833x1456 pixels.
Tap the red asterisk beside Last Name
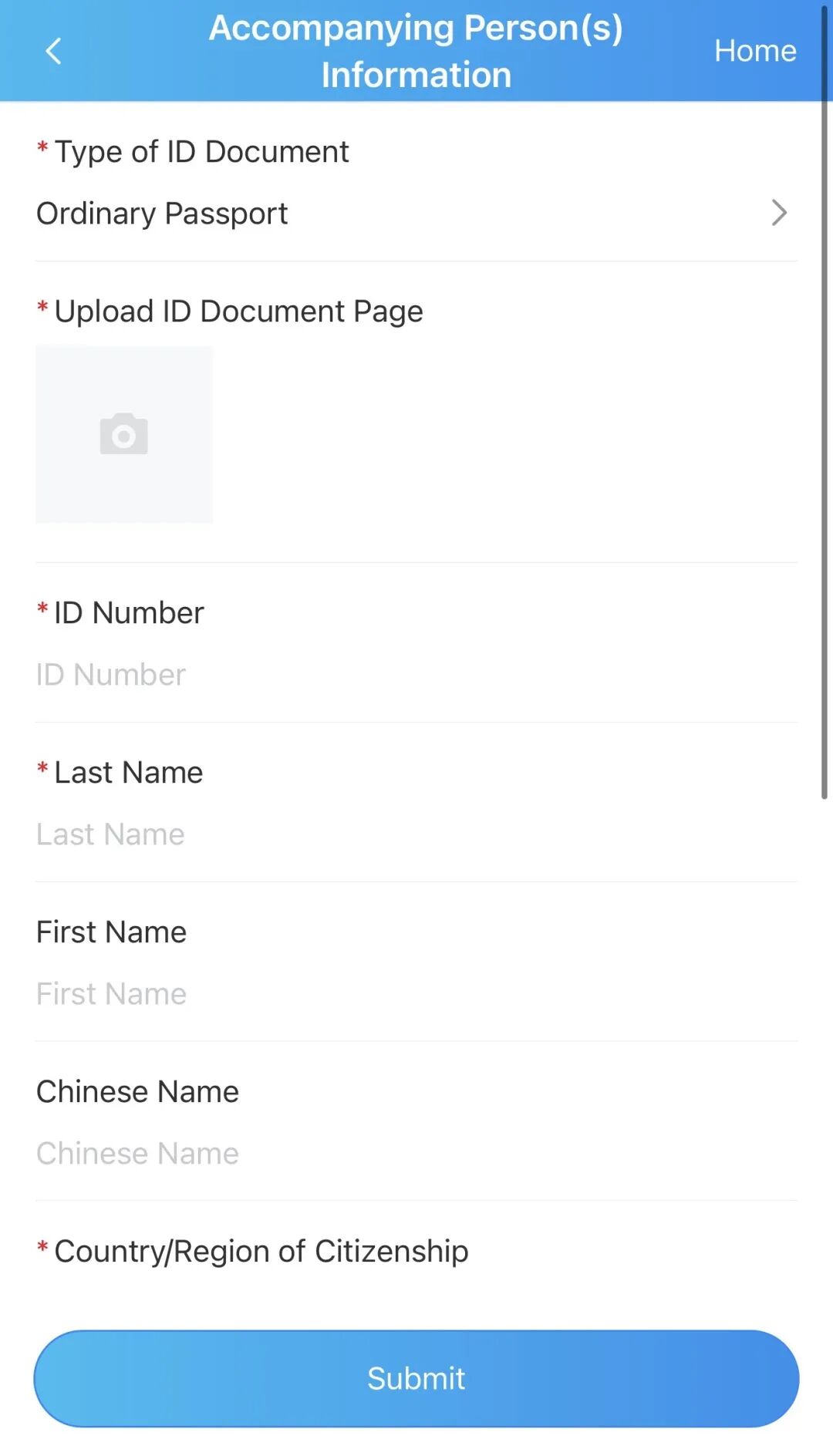42,769
